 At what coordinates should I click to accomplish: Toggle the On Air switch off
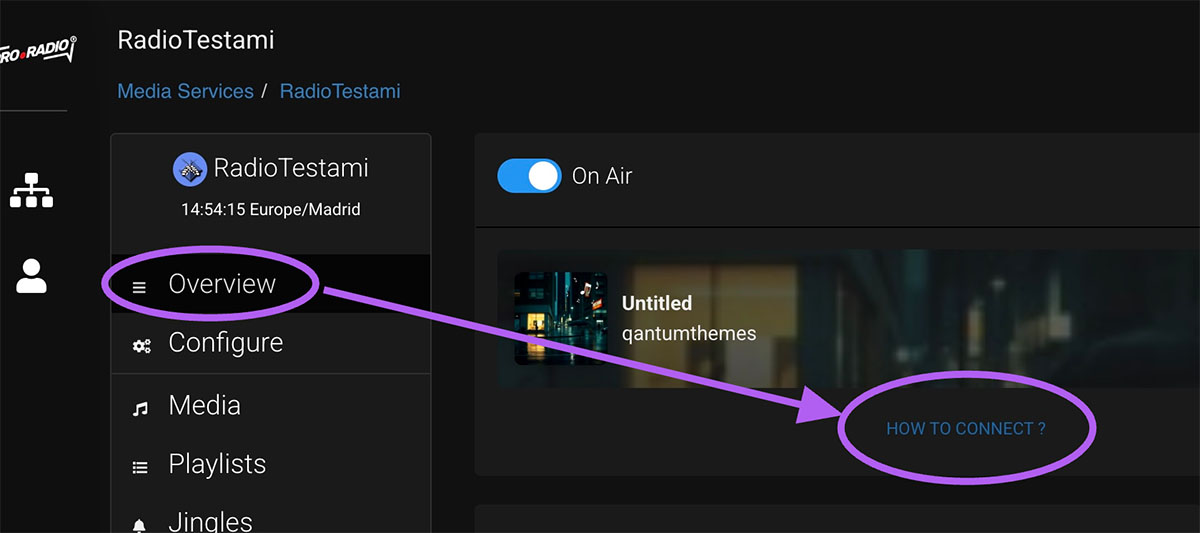click(528, 176)
